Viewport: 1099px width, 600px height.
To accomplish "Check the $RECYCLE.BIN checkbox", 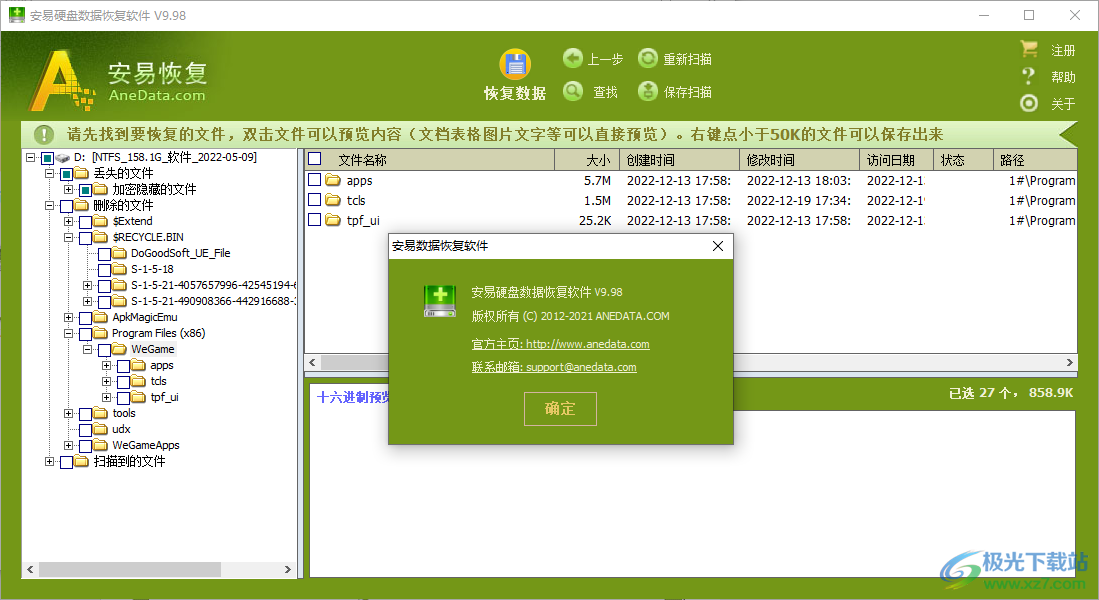I will click(86, 238).
